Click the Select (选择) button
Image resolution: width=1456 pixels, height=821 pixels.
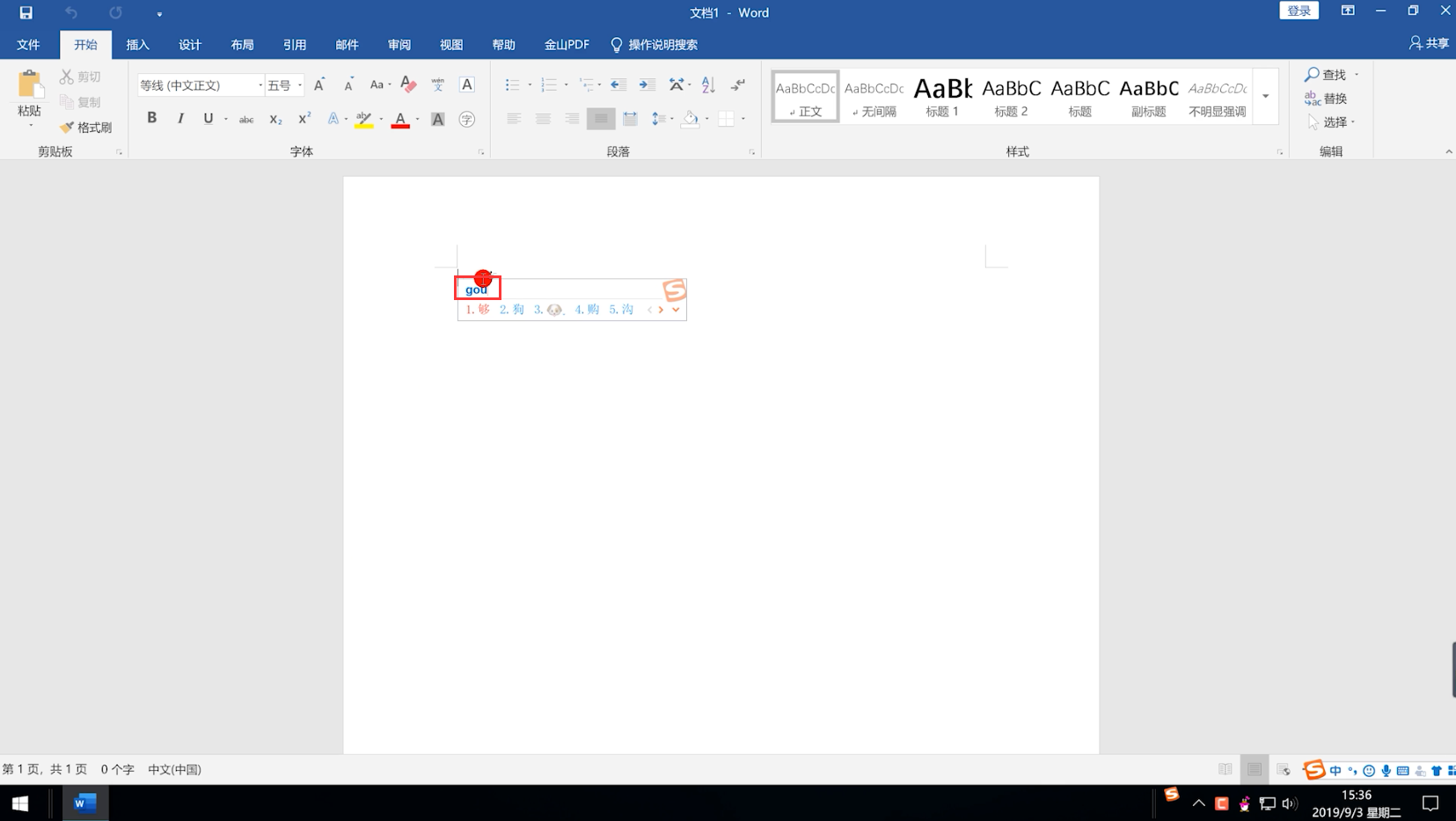tap(1331, 122)
